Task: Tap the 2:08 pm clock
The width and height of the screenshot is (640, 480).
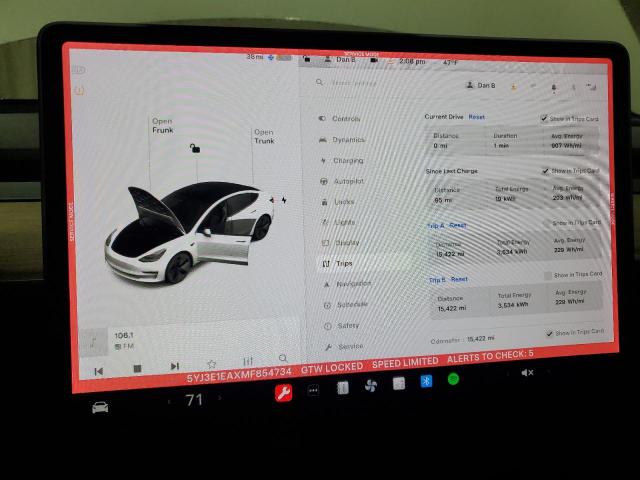Action: tap(412, 61)
